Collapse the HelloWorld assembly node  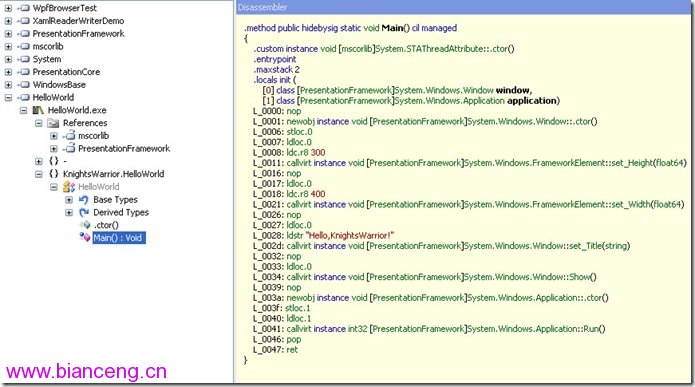[8, 98]
